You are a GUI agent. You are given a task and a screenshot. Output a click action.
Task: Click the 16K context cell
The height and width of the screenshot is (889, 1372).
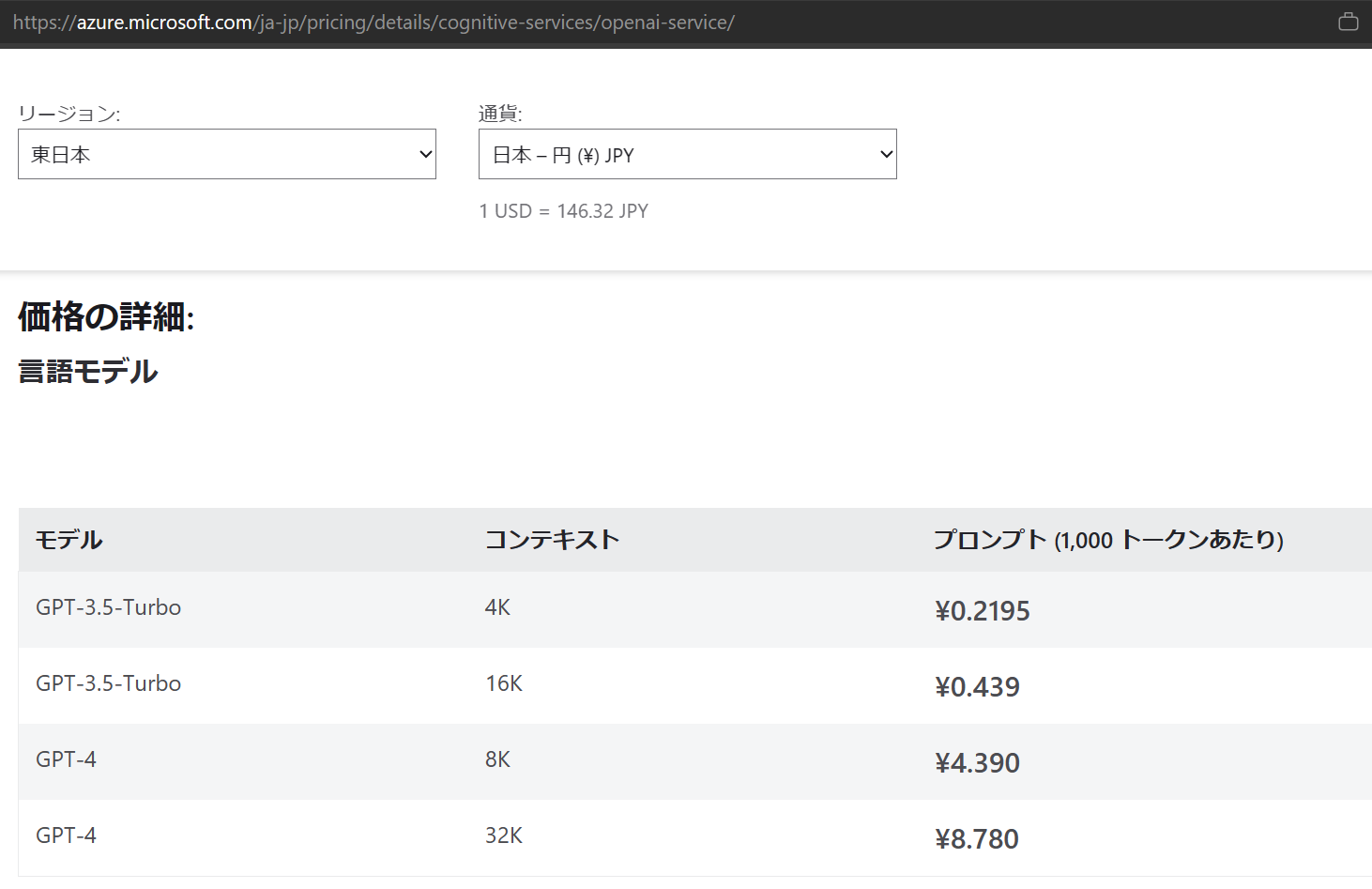(504, 683)
